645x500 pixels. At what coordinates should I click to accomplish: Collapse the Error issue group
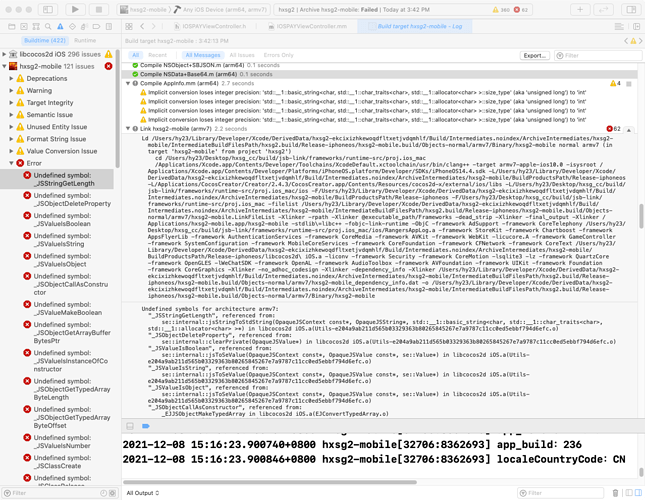click(12, 163)
